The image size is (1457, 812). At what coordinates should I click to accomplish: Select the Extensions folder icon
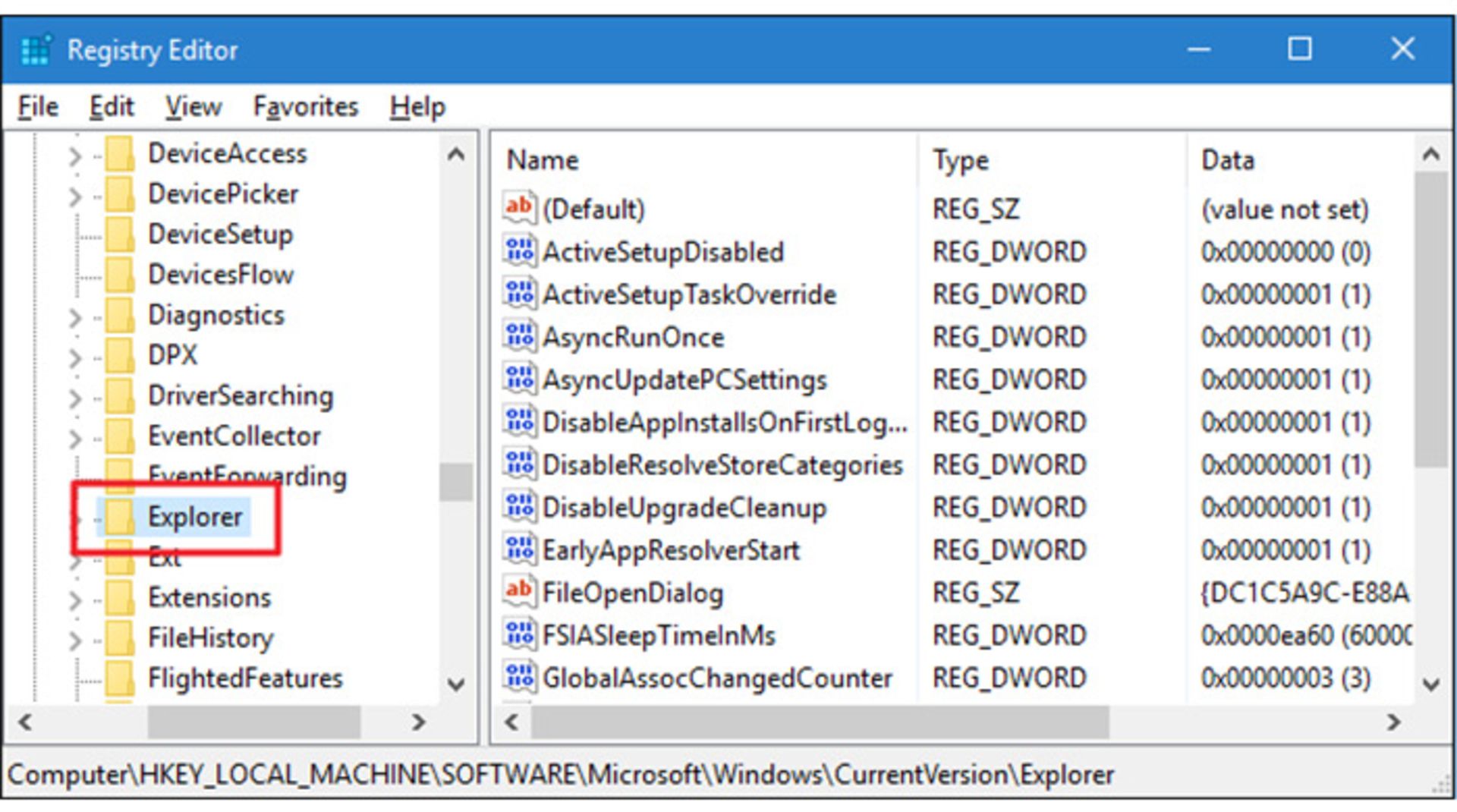pos(119,598)
